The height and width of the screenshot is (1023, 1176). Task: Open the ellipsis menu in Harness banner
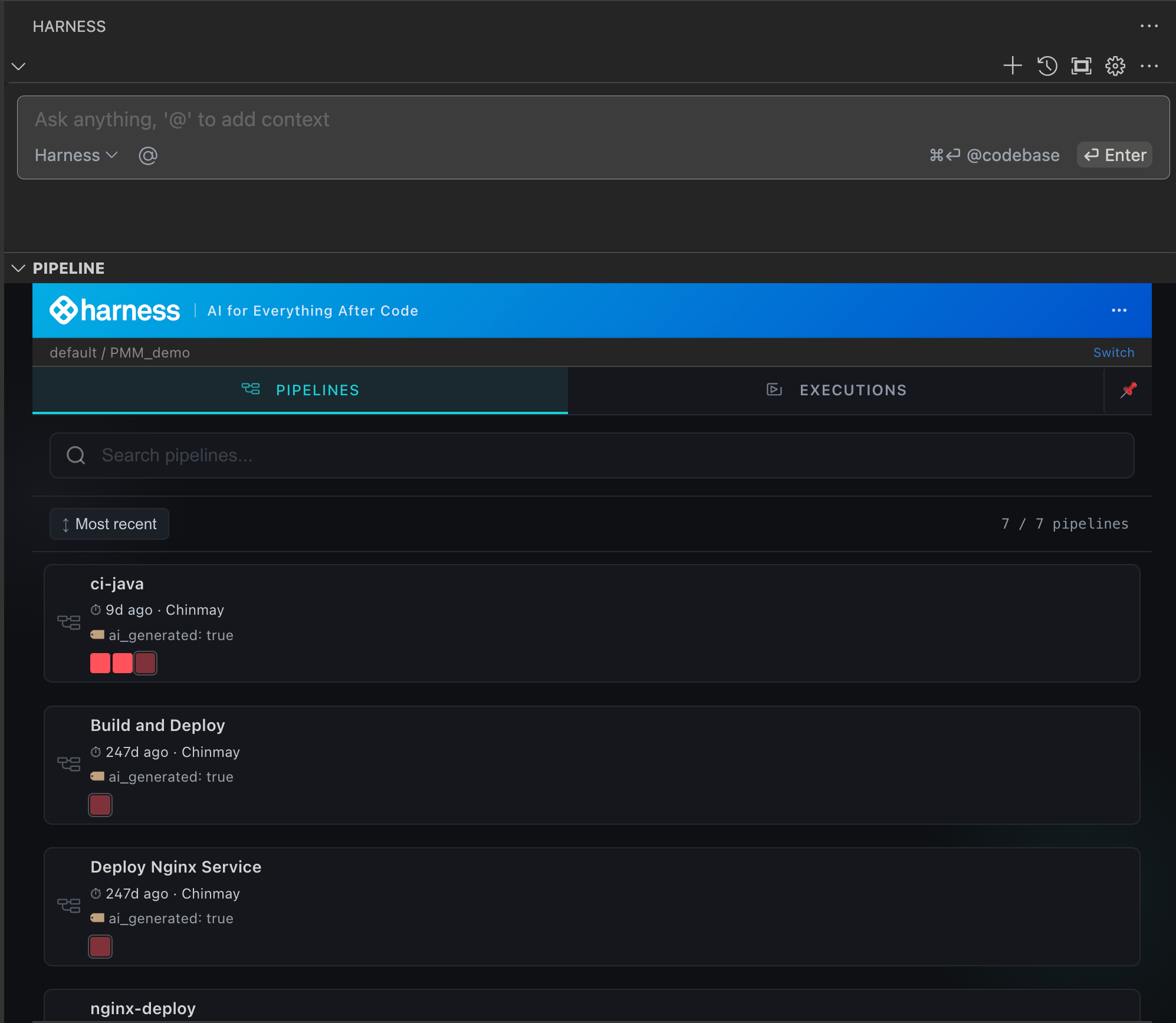(x=1119, y=310)
